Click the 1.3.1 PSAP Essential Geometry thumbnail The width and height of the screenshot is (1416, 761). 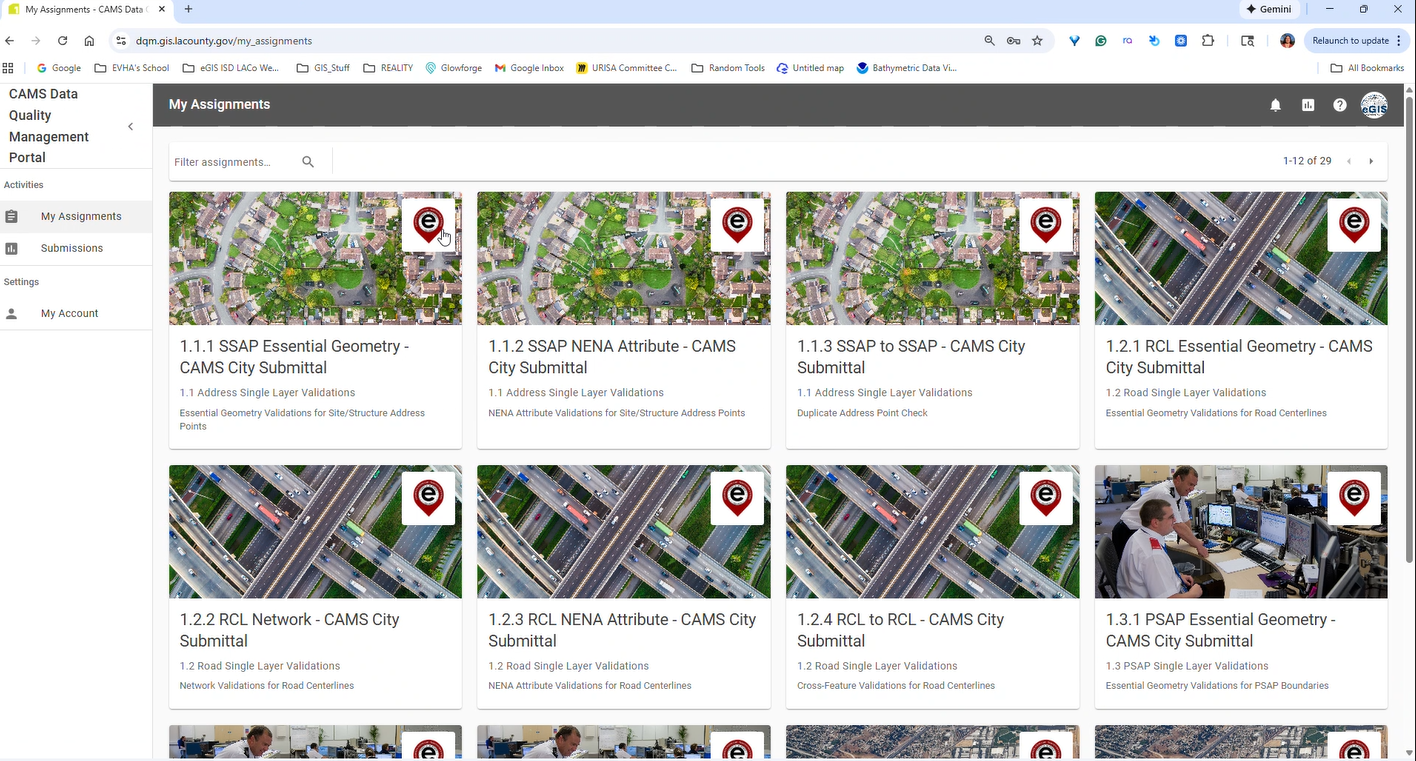[1240, 531]
